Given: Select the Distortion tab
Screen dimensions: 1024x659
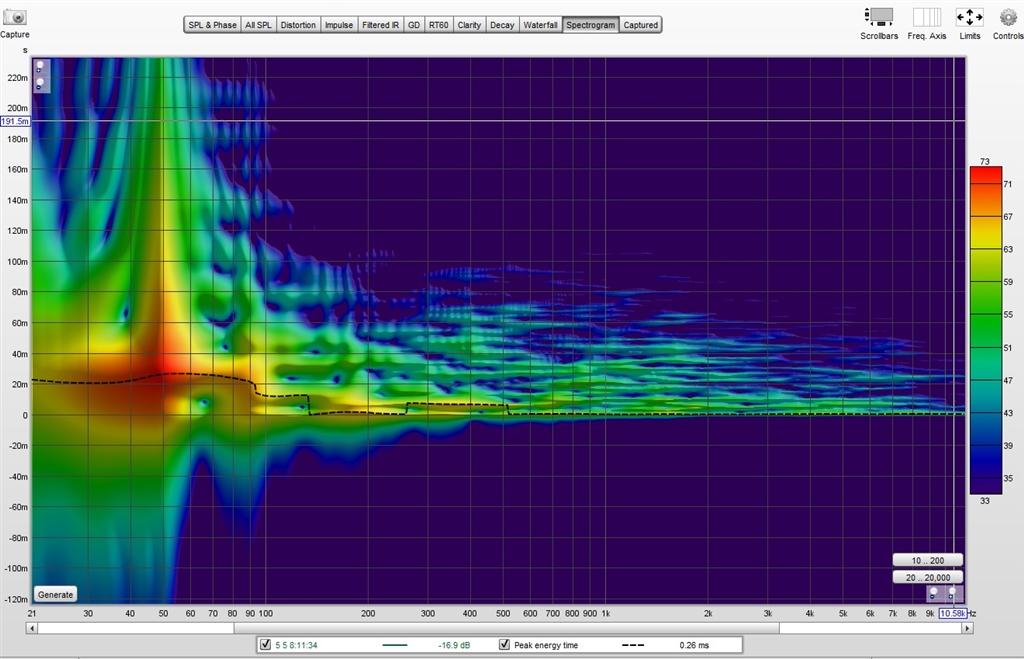Looking at the screenshot, I should click(x=298, y=25).
